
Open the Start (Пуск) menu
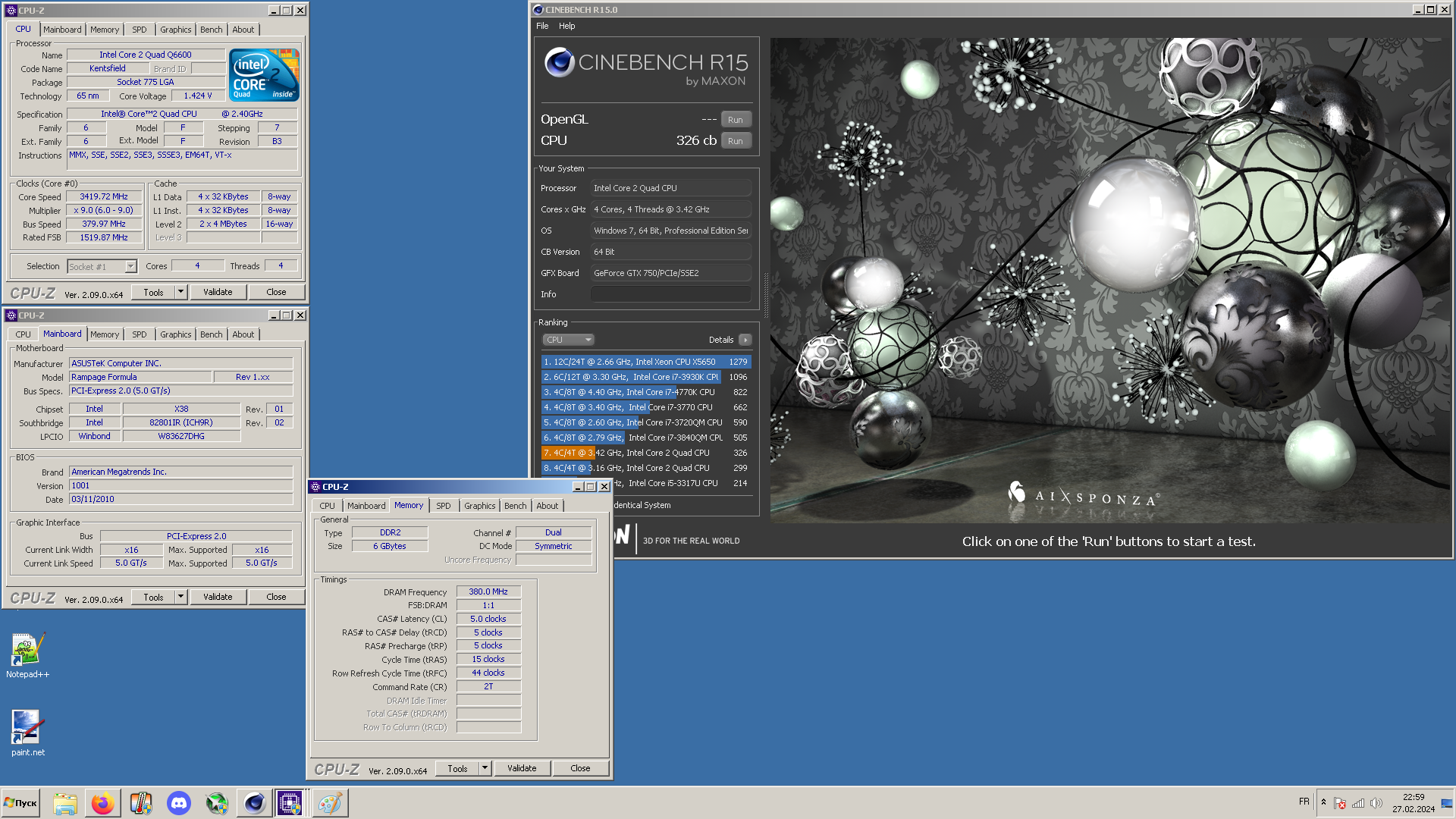20,803
